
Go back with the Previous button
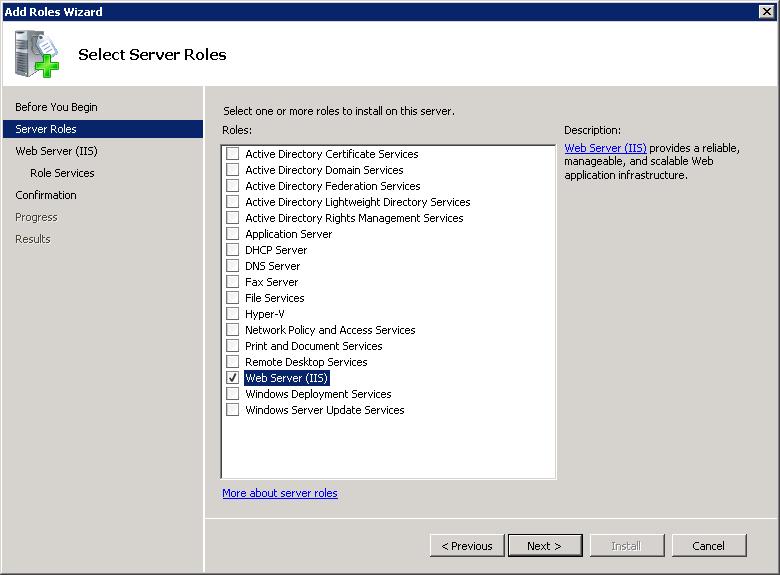pyautogui.click(x=467, y=546)
